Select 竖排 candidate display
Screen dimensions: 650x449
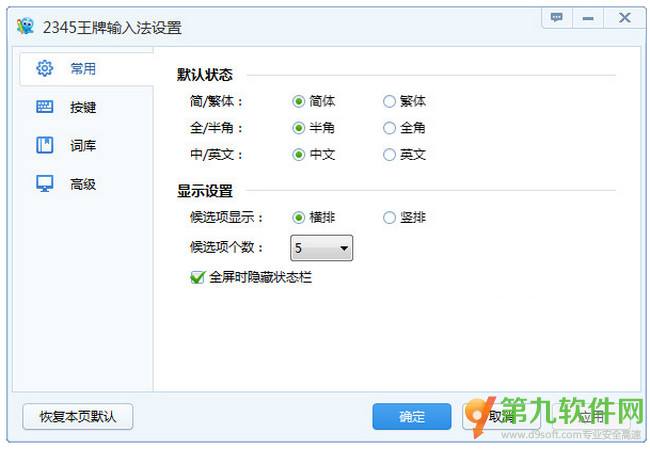tap(389, 217)
